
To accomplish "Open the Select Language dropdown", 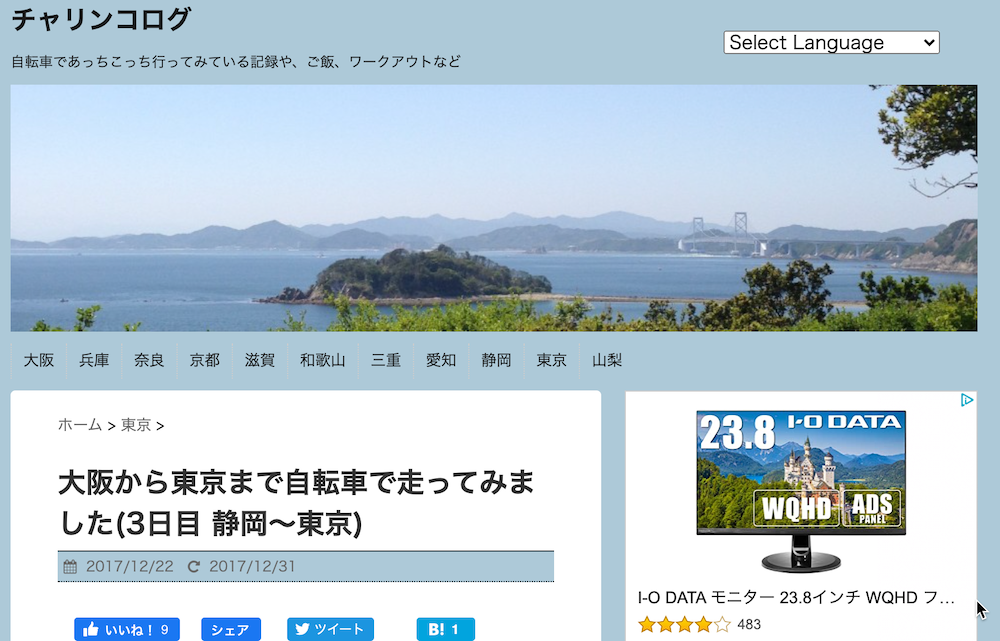I will pos(831,43).
